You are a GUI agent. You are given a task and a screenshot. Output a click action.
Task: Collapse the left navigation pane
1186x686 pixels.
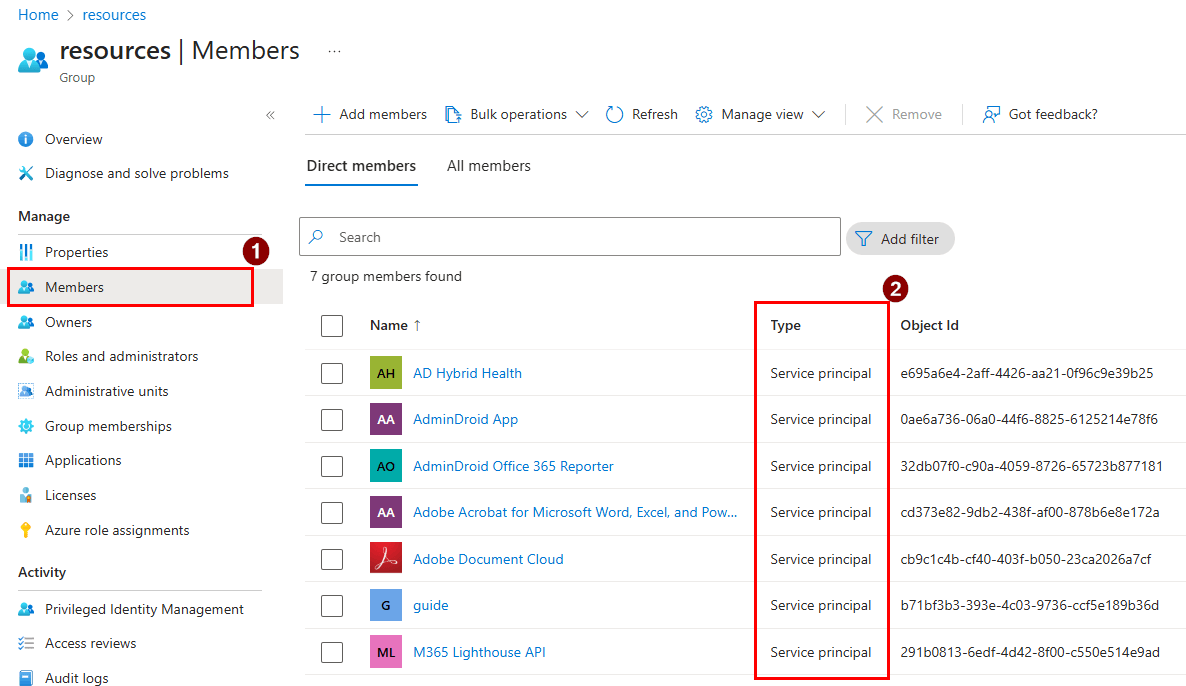(x=270, y=115)
